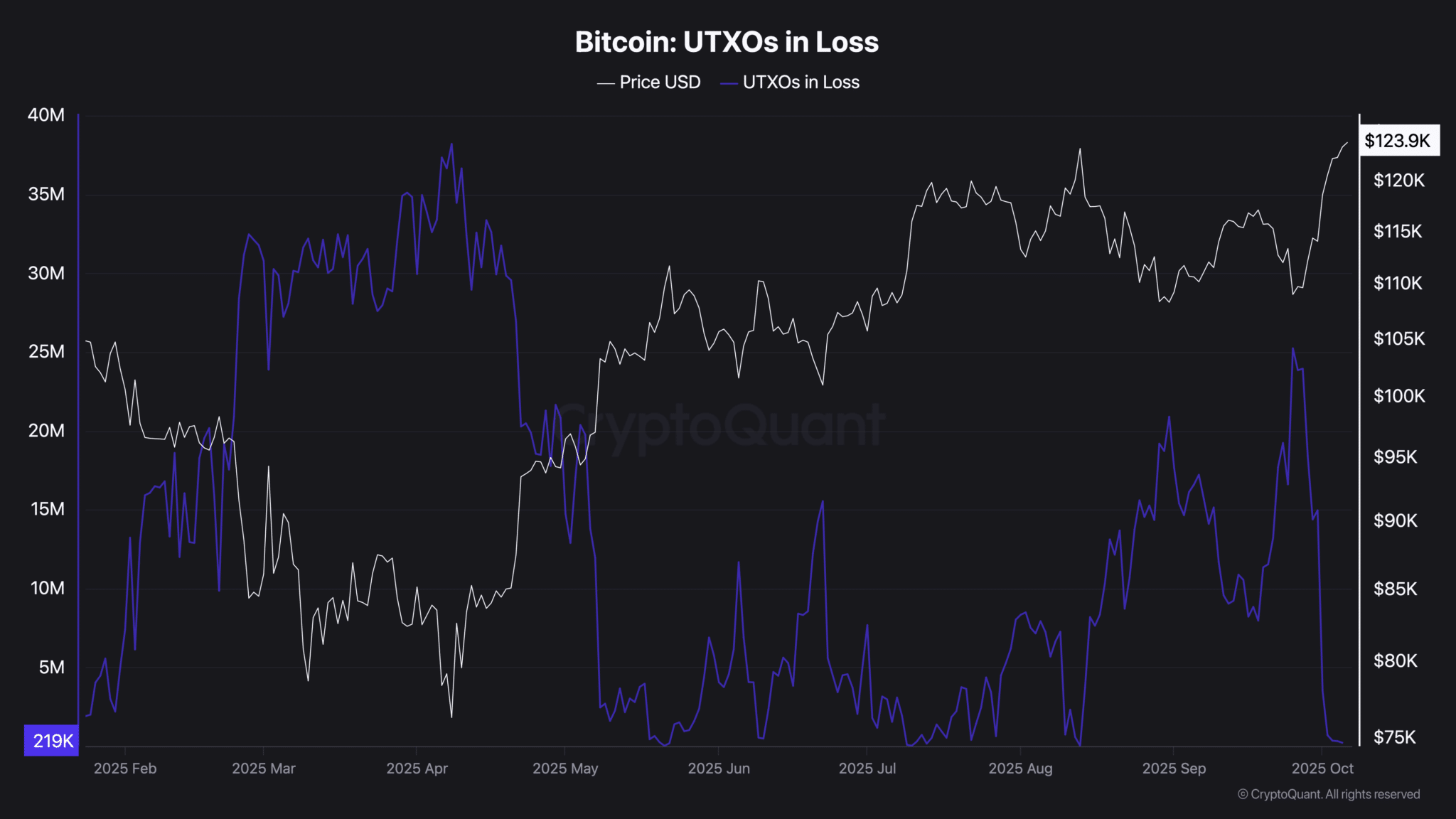The height and width of the screenshot is (819, 1456).
Task: Click the 40M left axis label
Action: (x=46, y=115)
